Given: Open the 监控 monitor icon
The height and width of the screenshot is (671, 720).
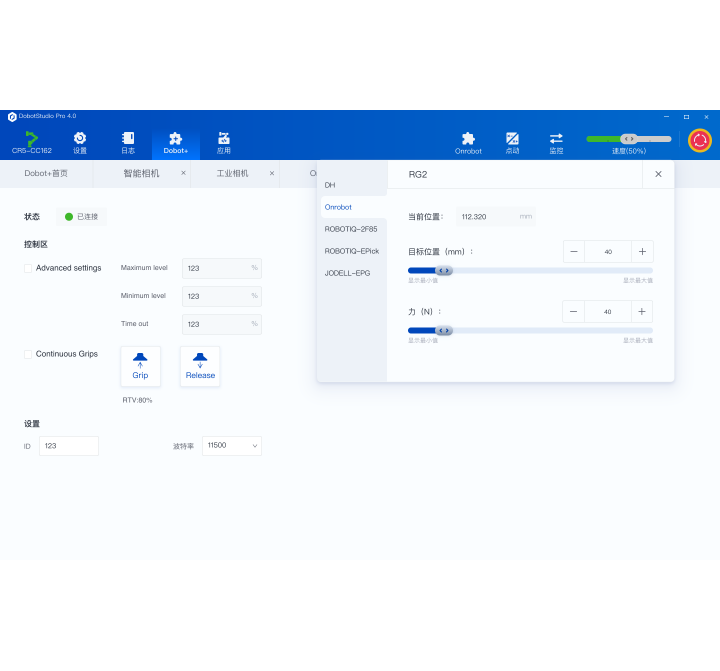Looking at the screenshot, I should [x=556, y=139].
